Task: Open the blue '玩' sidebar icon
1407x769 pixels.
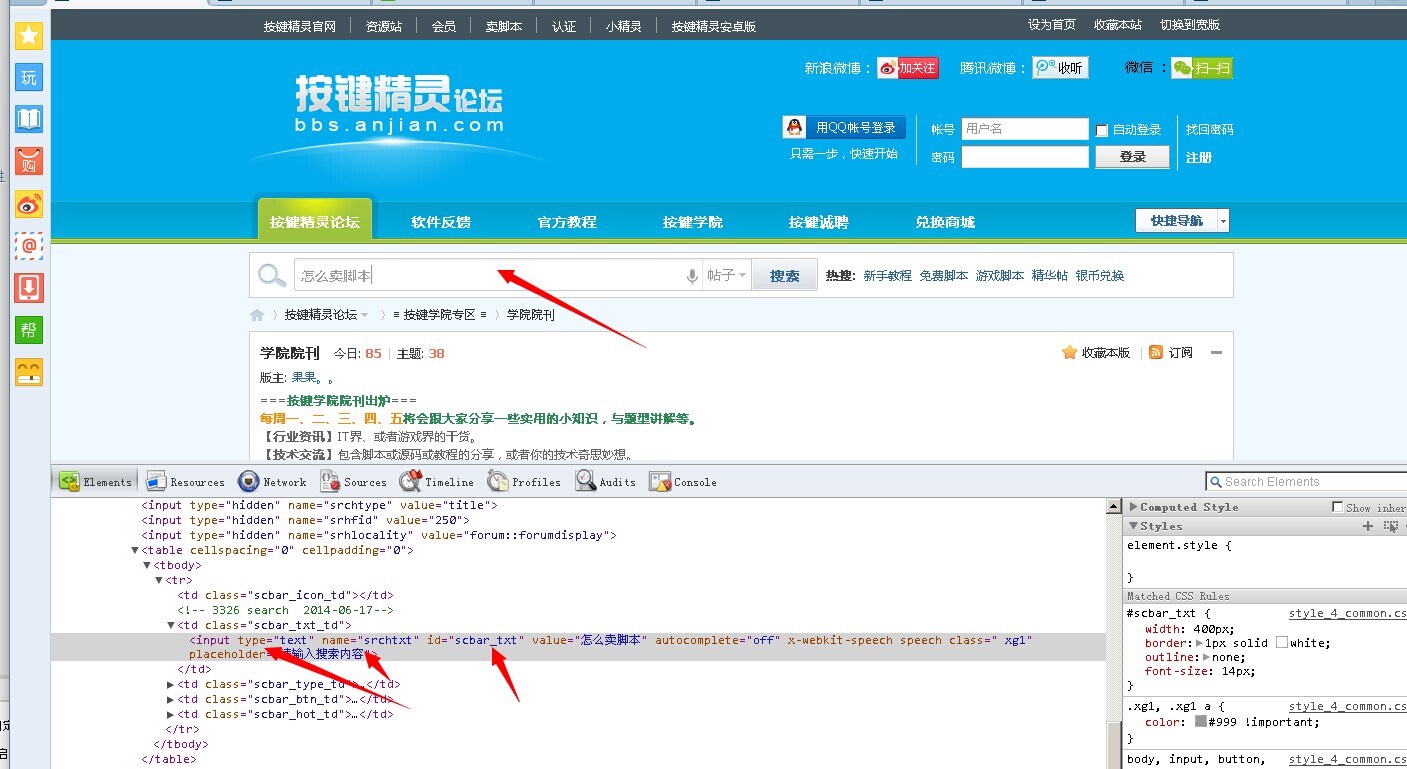Action: click(29, 78)
